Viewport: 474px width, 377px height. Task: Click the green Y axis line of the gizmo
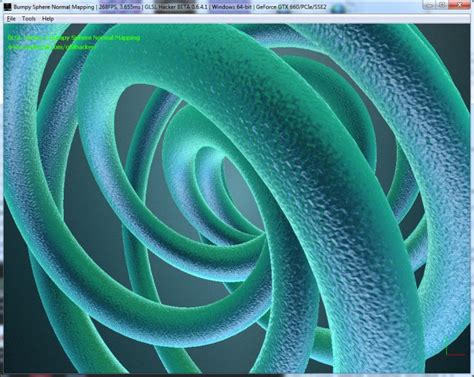tap(447, 347)
